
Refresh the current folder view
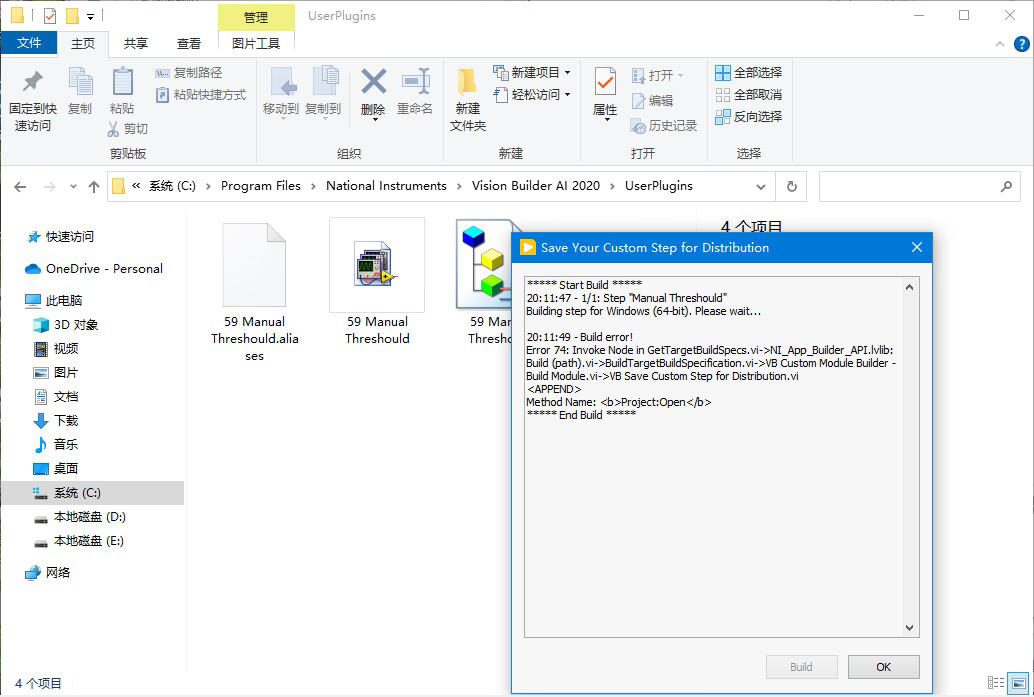click(x=791, y=187)
